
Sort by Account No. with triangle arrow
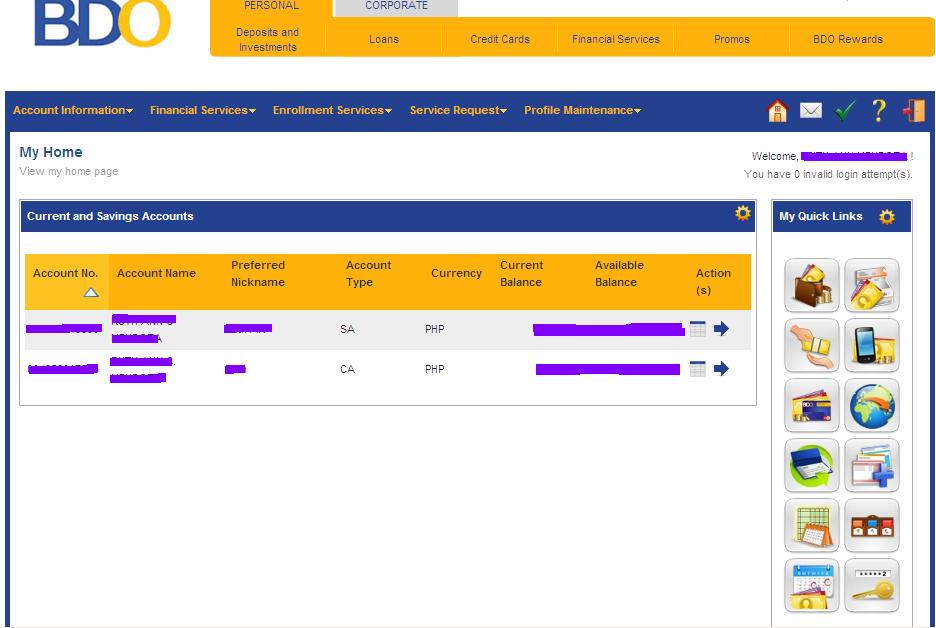[x=91, y=293]
